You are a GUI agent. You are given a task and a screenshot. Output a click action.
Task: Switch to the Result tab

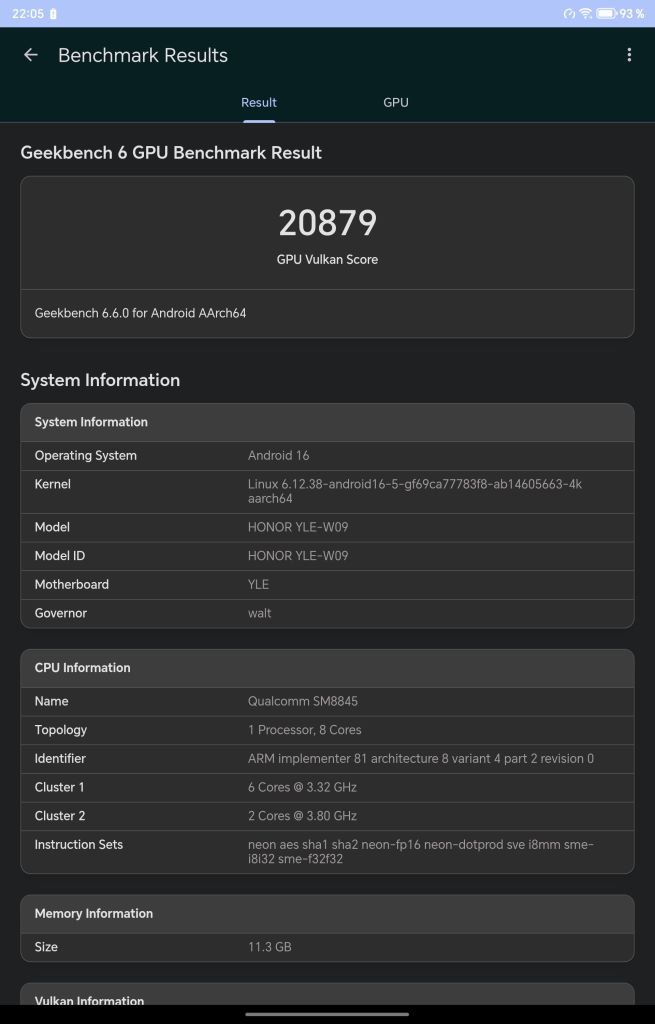(x=259, y=102)
